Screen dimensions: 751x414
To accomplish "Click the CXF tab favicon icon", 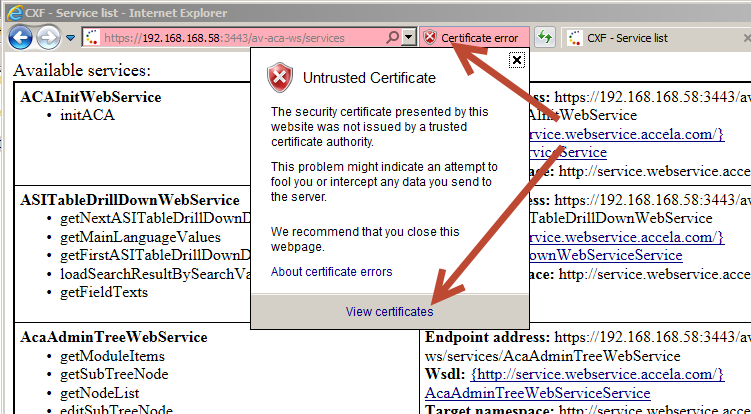I will (574, 38).
